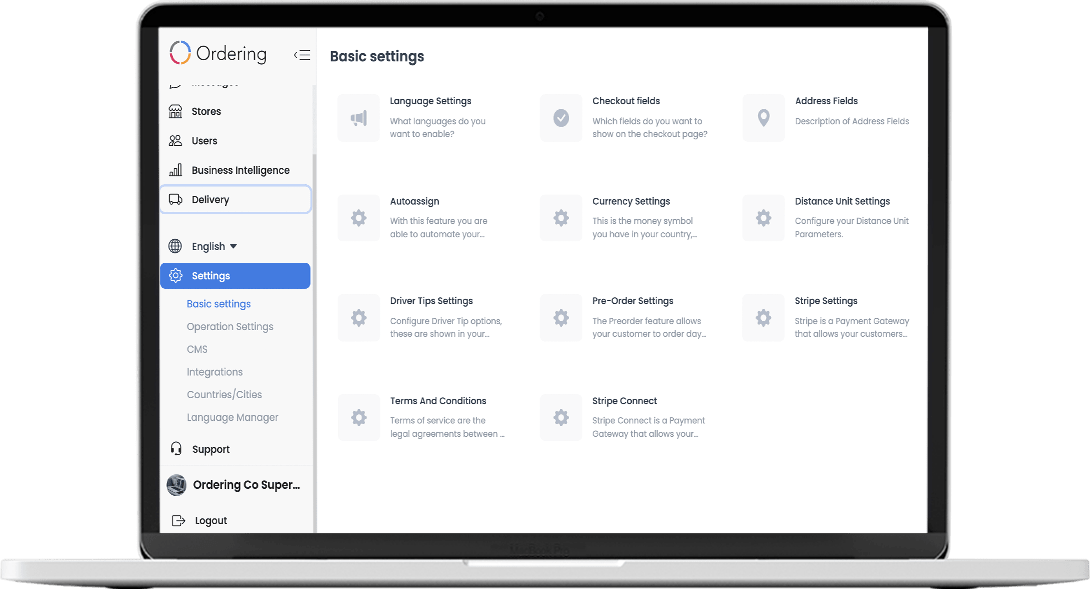The height and width of the screenshot is (589, 1090).
Task: Click the Language Settings megaphone icon
Action: [359, 118]
